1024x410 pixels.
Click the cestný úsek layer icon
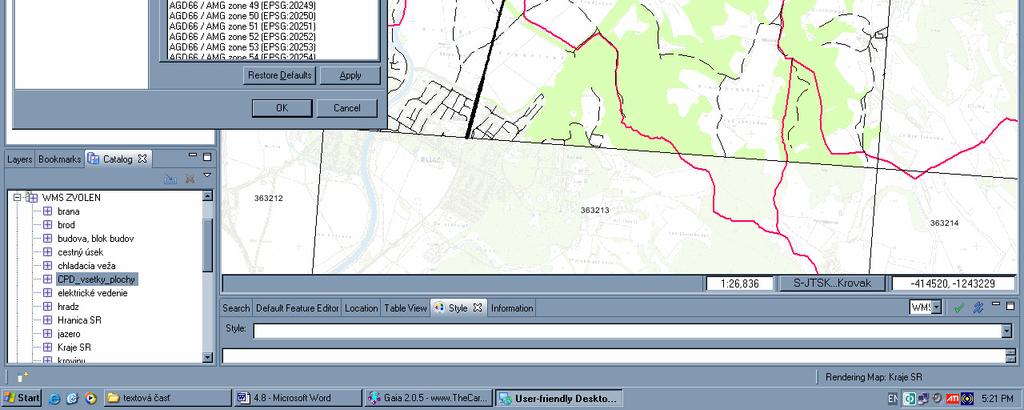47,252
